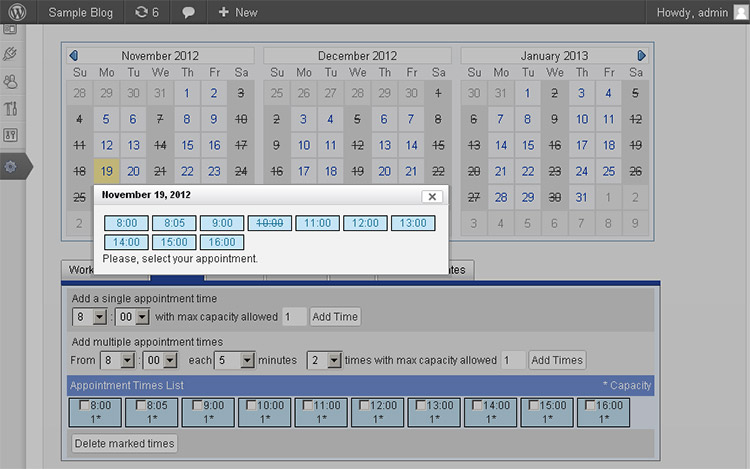Select the 14:00 slot in popup
The width and height of the screenshot is (750, 469).
[126, 242]
